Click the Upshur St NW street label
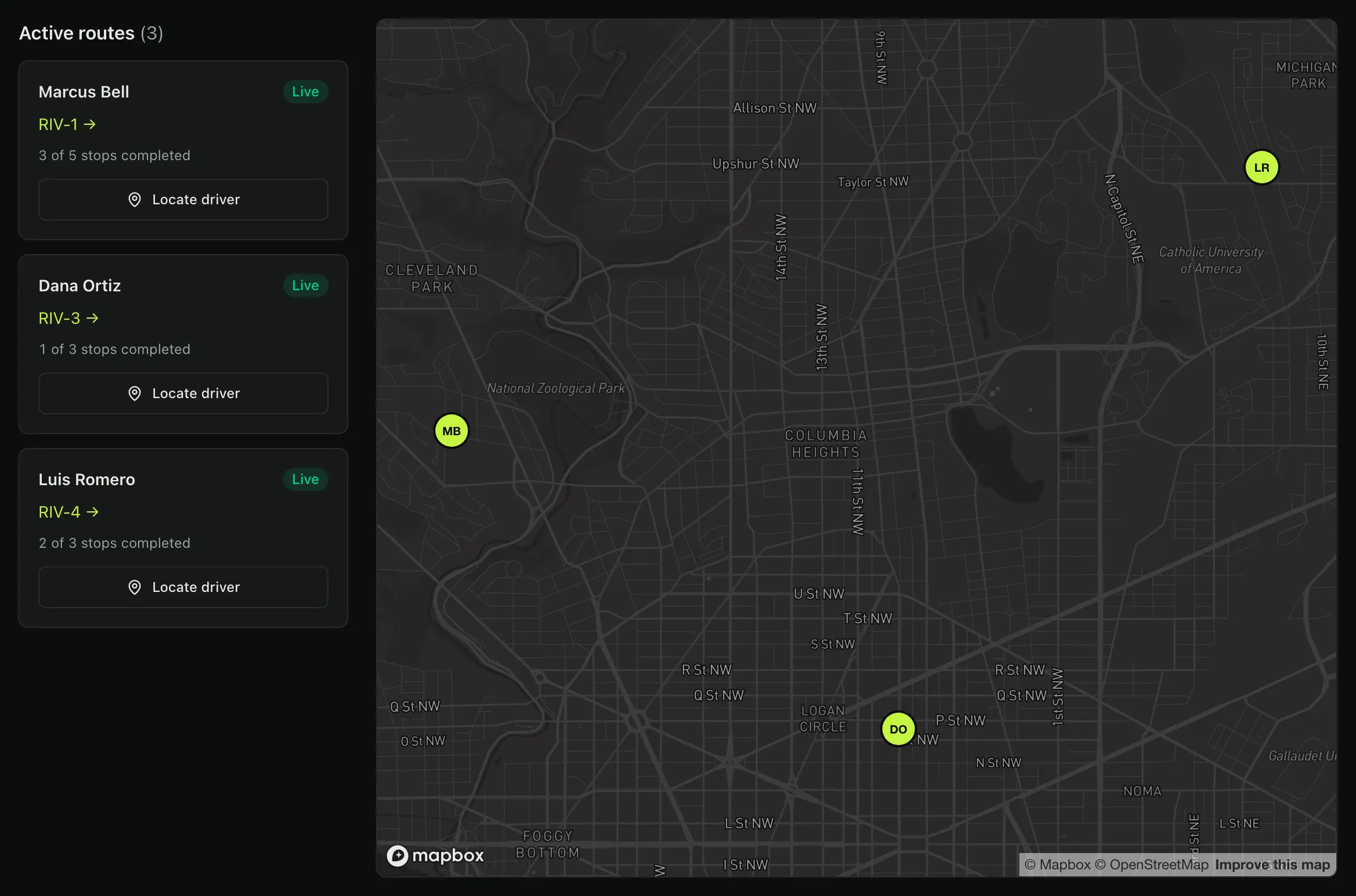The width and height of the screenshot is (1356, 896). [756, 164]
